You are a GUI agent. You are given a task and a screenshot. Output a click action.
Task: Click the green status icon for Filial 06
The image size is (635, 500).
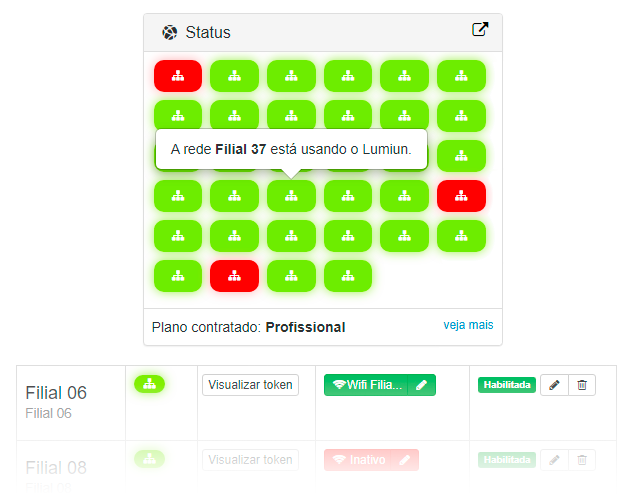(149, 384)
